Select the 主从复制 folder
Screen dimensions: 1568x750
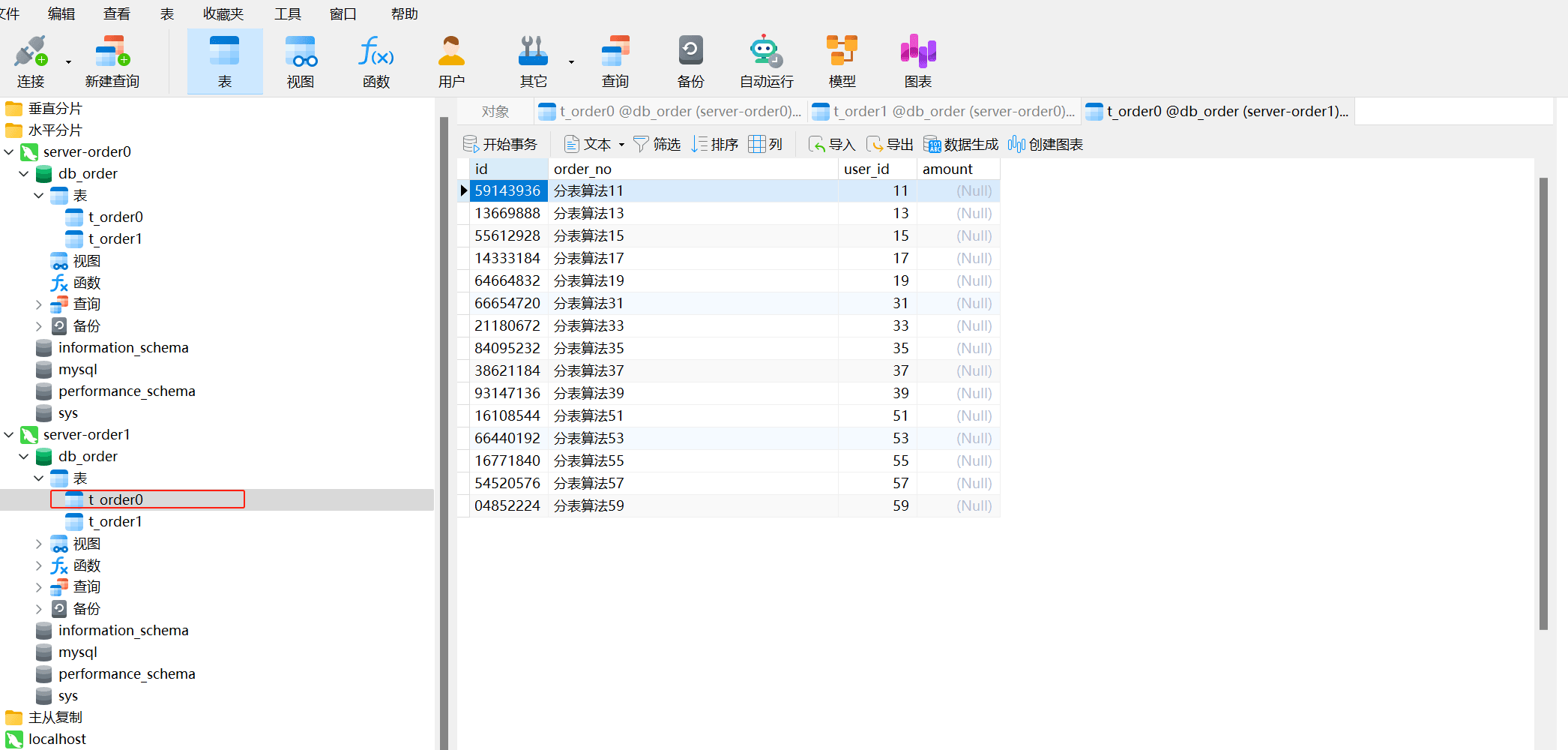55,718
